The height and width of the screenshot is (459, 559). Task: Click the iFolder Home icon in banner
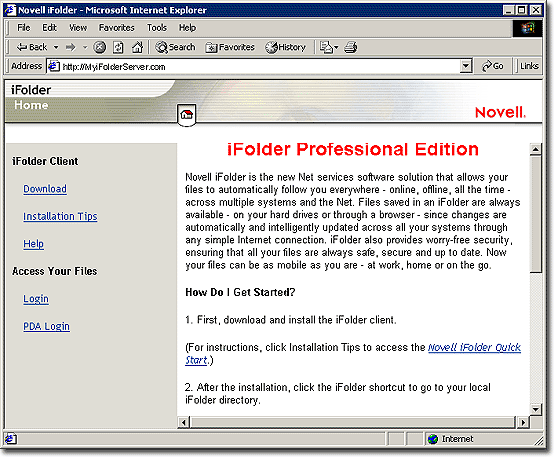[186, 115]
